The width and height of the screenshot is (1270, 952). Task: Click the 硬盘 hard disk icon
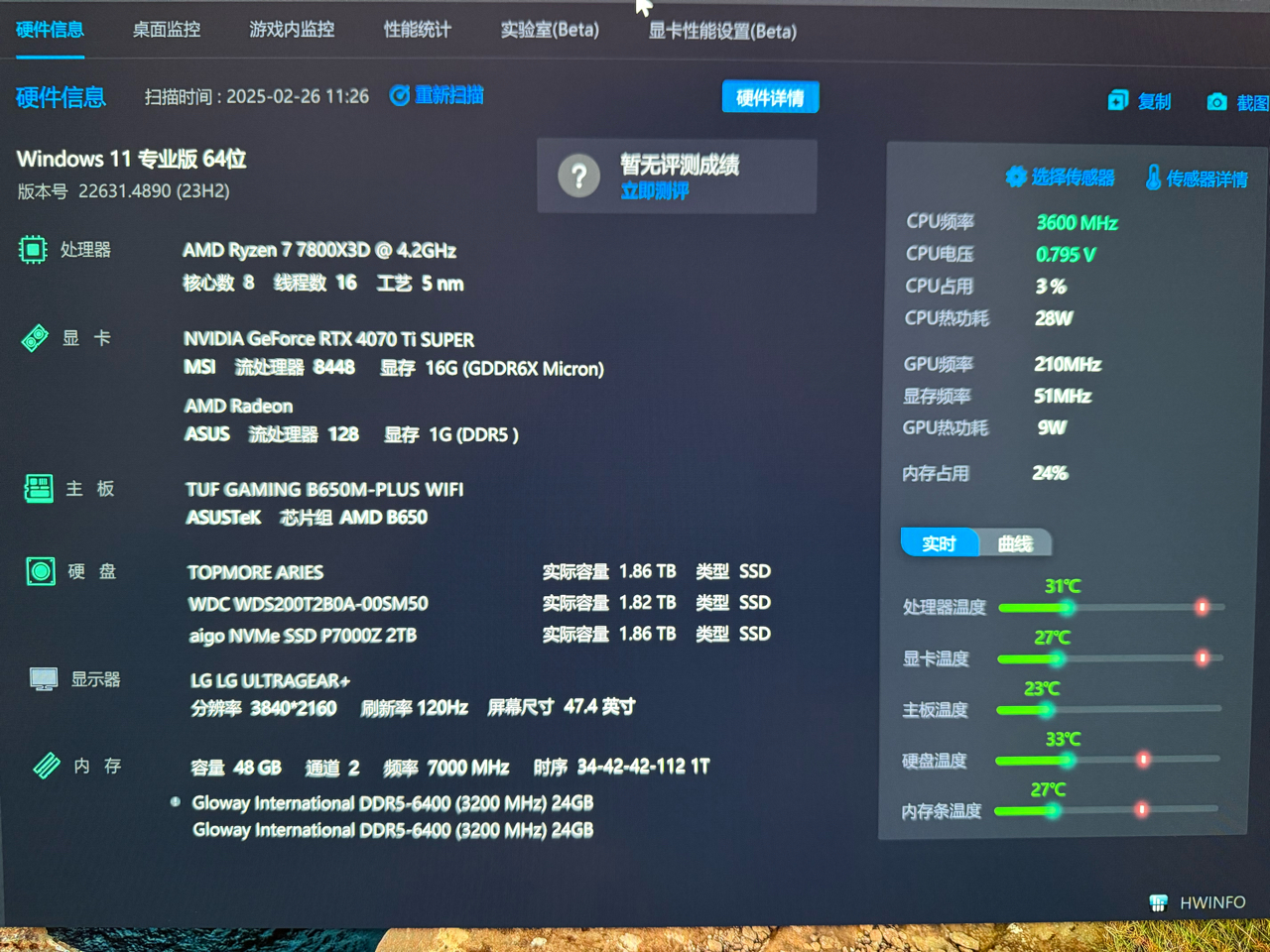40,571
